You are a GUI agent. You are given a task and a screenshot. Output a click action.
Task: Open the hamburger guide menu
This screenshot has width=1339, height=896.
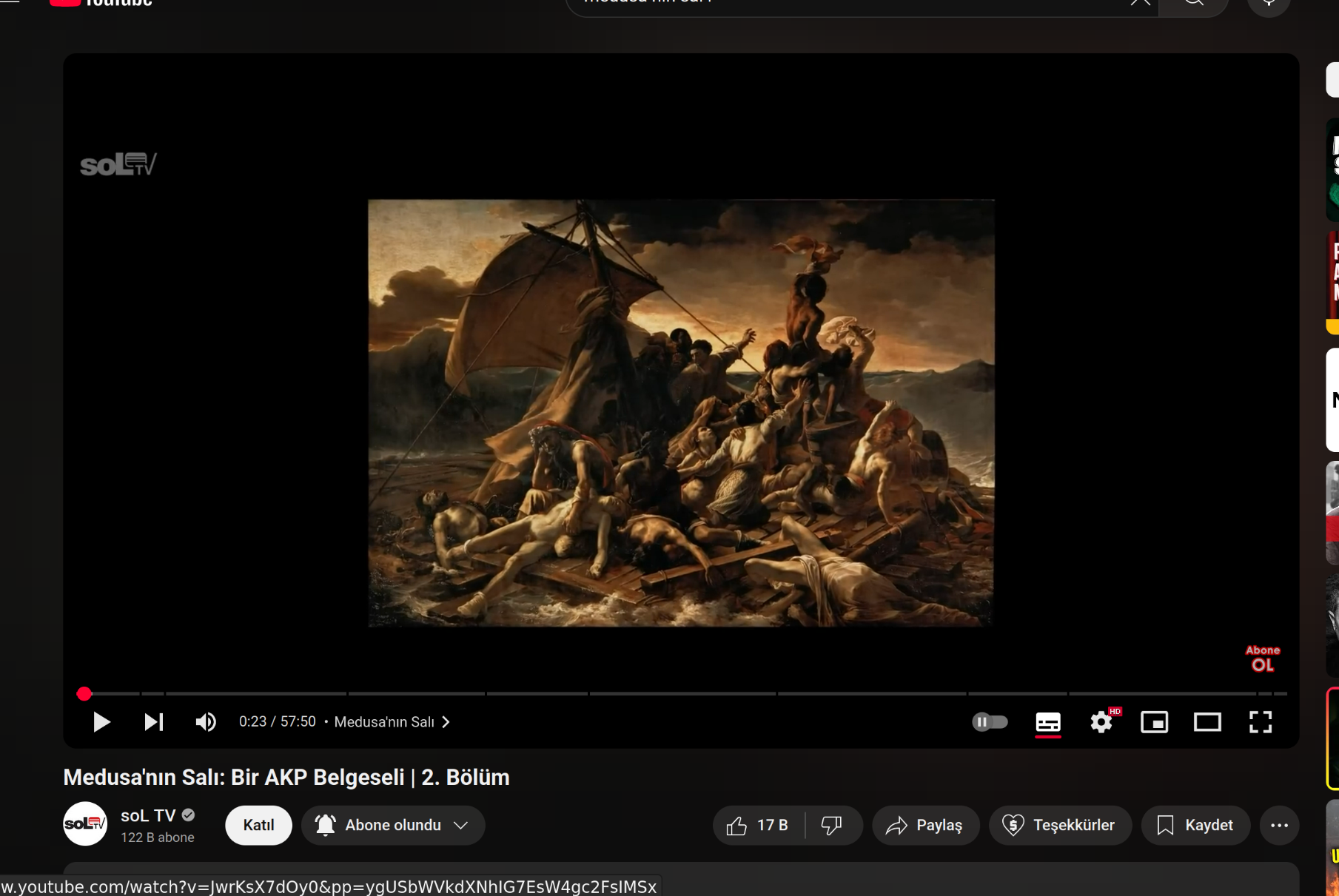coord(10,2)
